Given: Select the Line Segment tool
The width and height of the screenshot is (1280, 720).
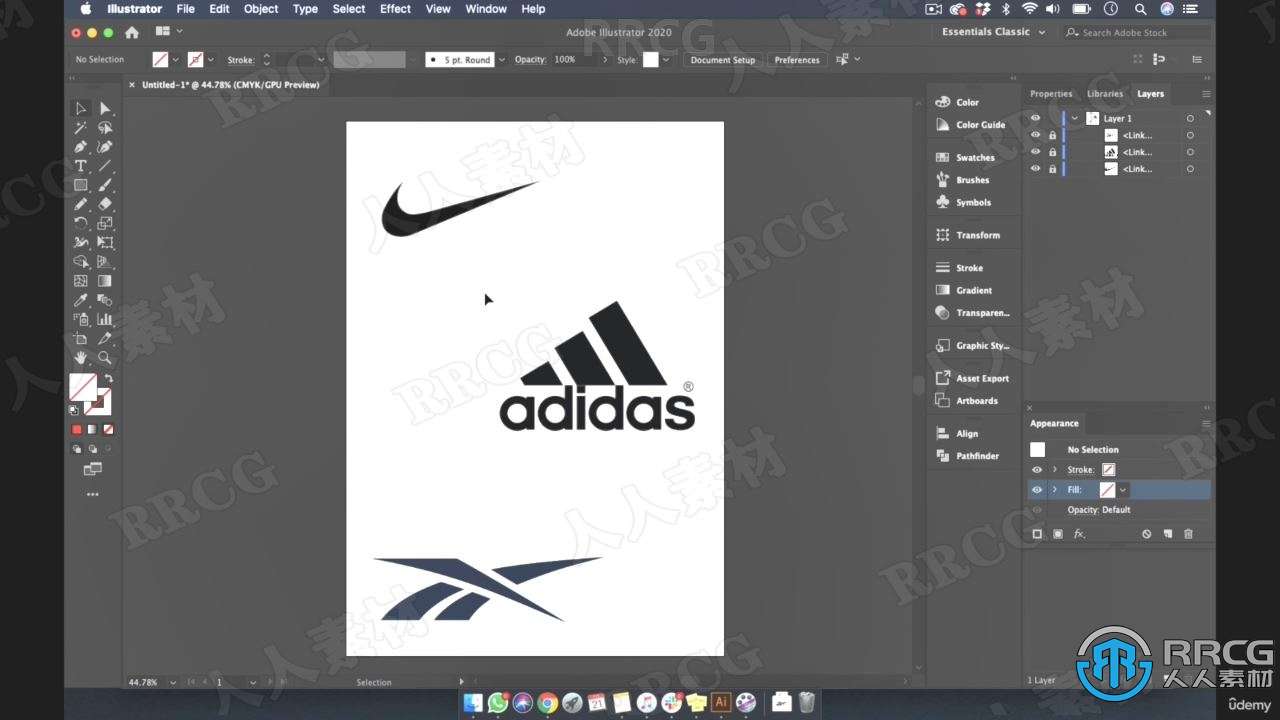Looking at the screenshot, I should point(105,166).
